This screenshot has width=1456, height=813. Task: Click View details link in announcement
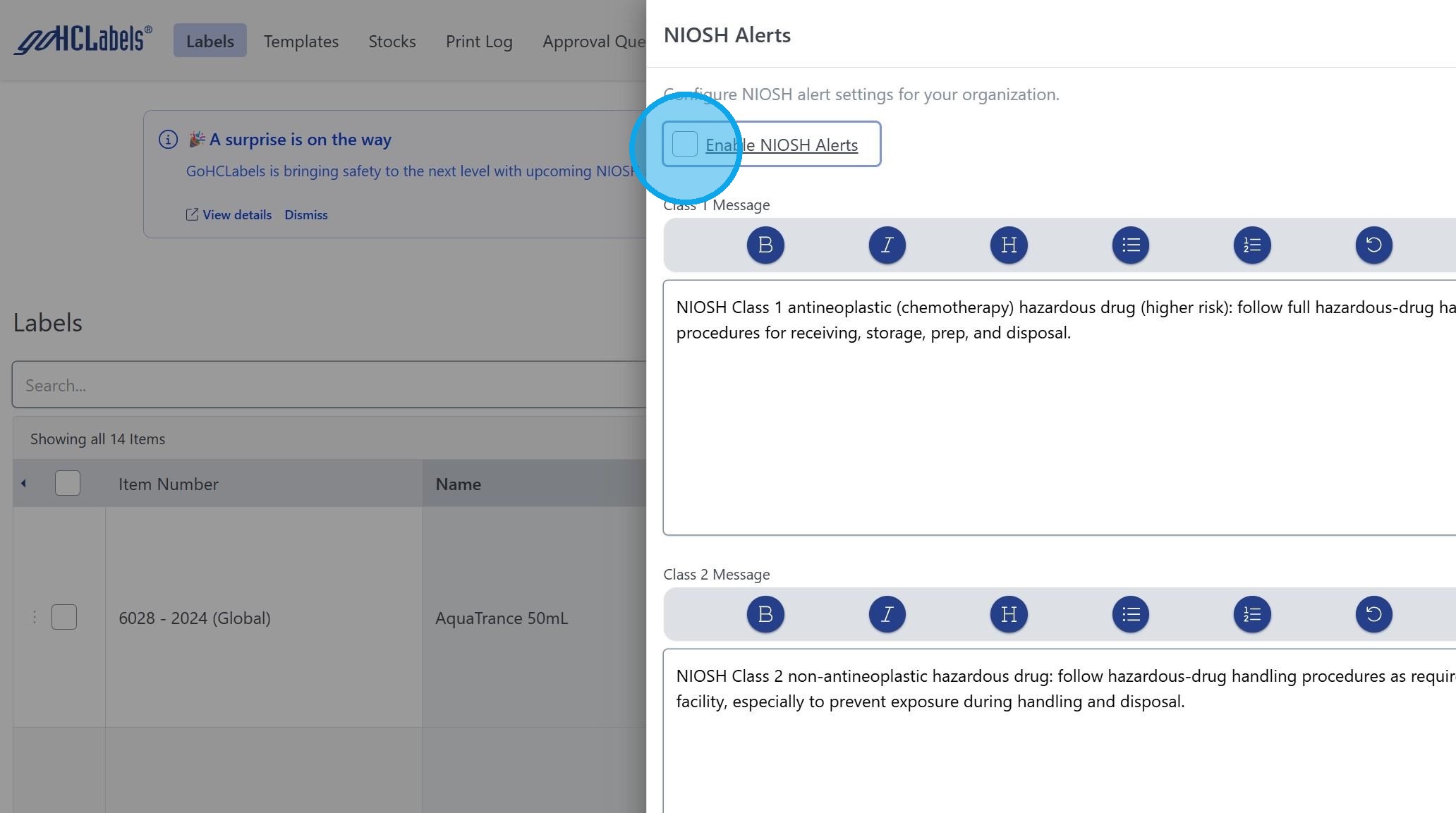[x=236, y=215]
